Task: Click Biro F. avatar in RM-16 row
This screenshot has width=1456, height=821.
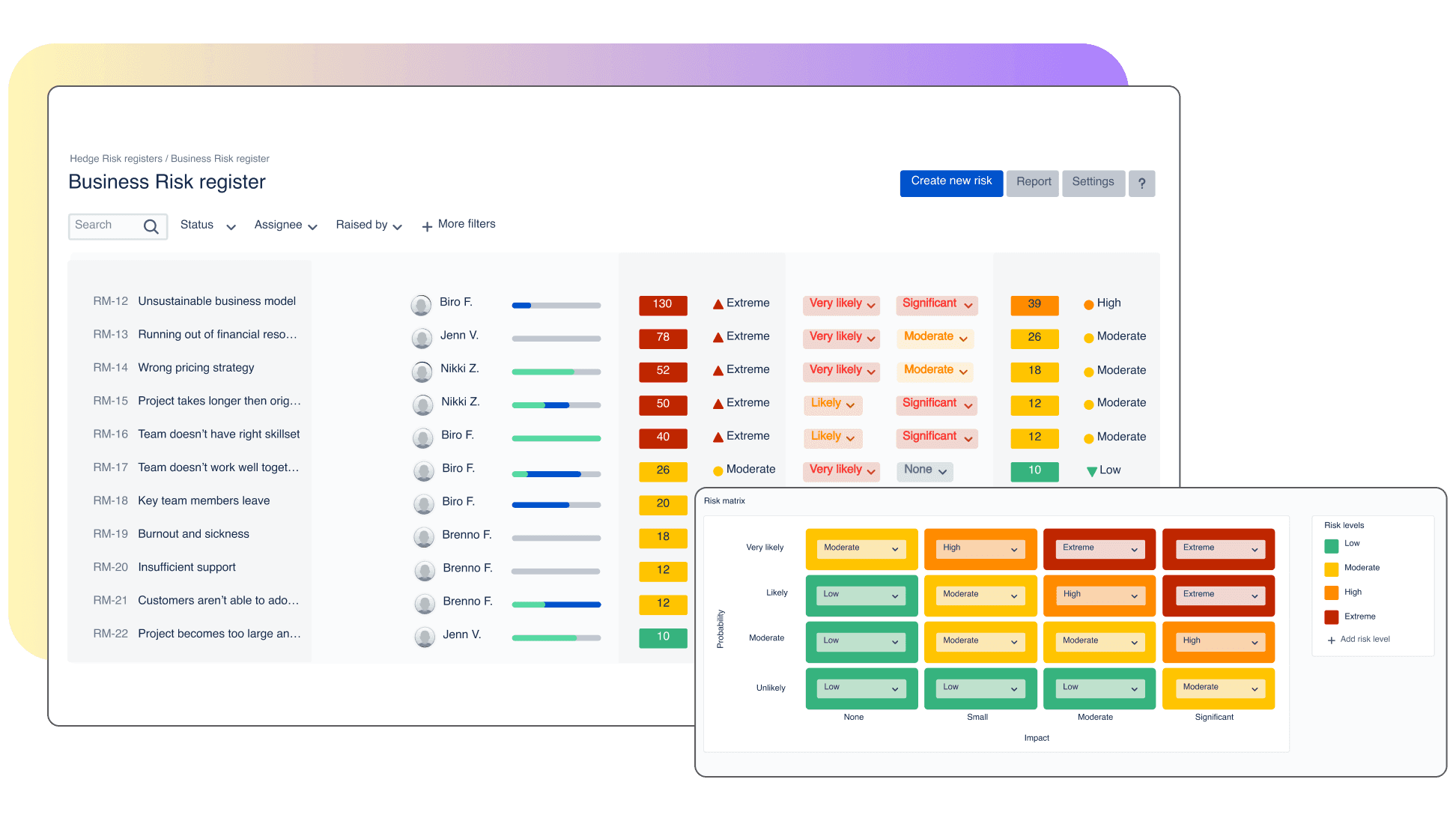Action: [422, 437]
